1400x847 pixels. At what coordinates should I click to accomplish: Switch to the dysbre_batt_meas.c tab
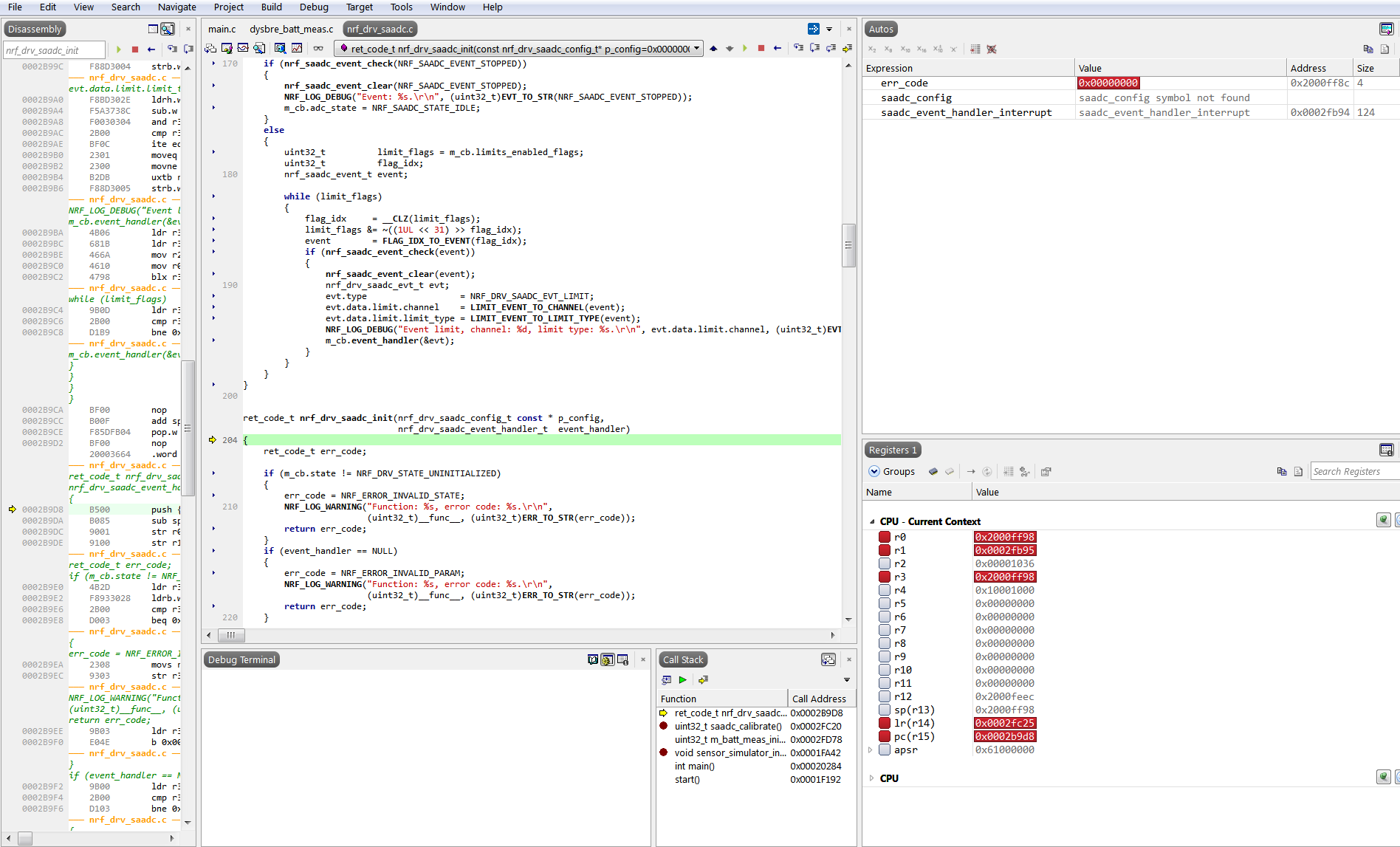point(292,29)
